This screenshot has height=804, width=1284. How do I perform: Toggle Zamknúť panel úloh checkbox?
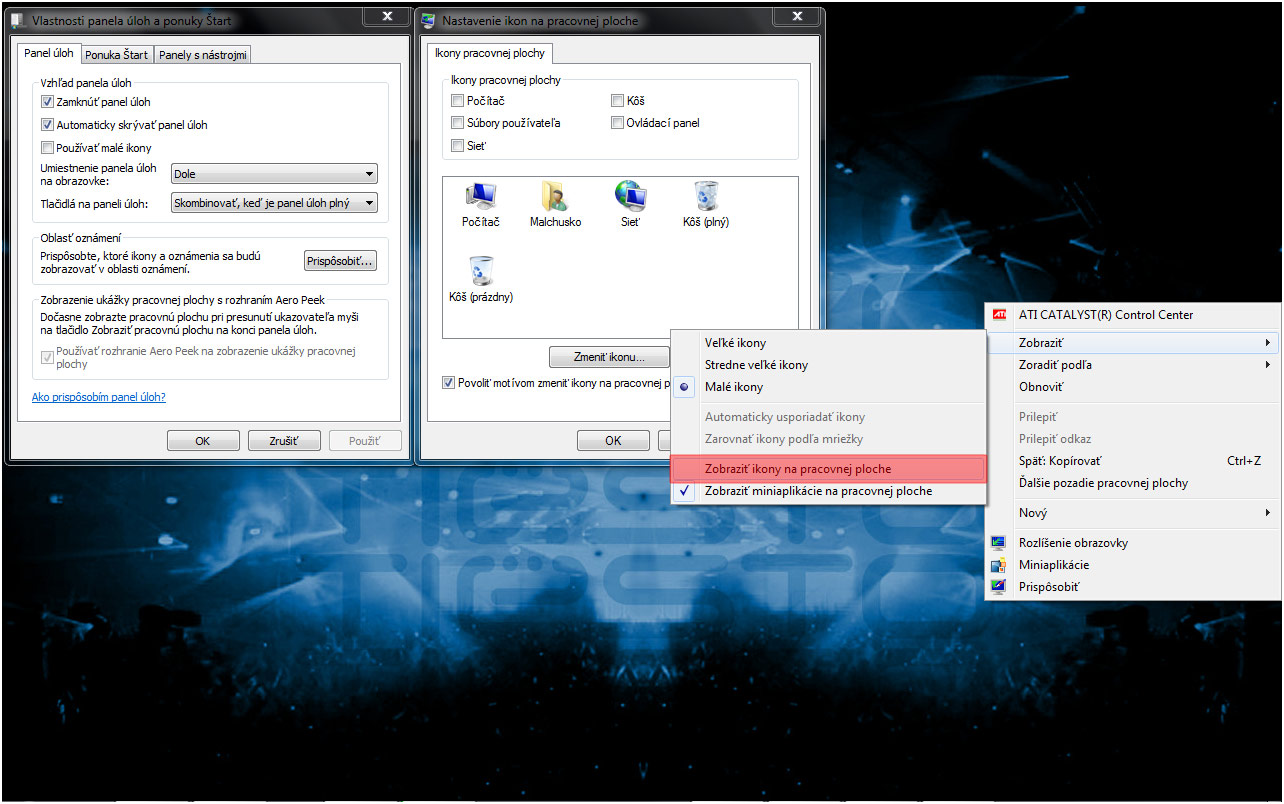pos(47,102)
